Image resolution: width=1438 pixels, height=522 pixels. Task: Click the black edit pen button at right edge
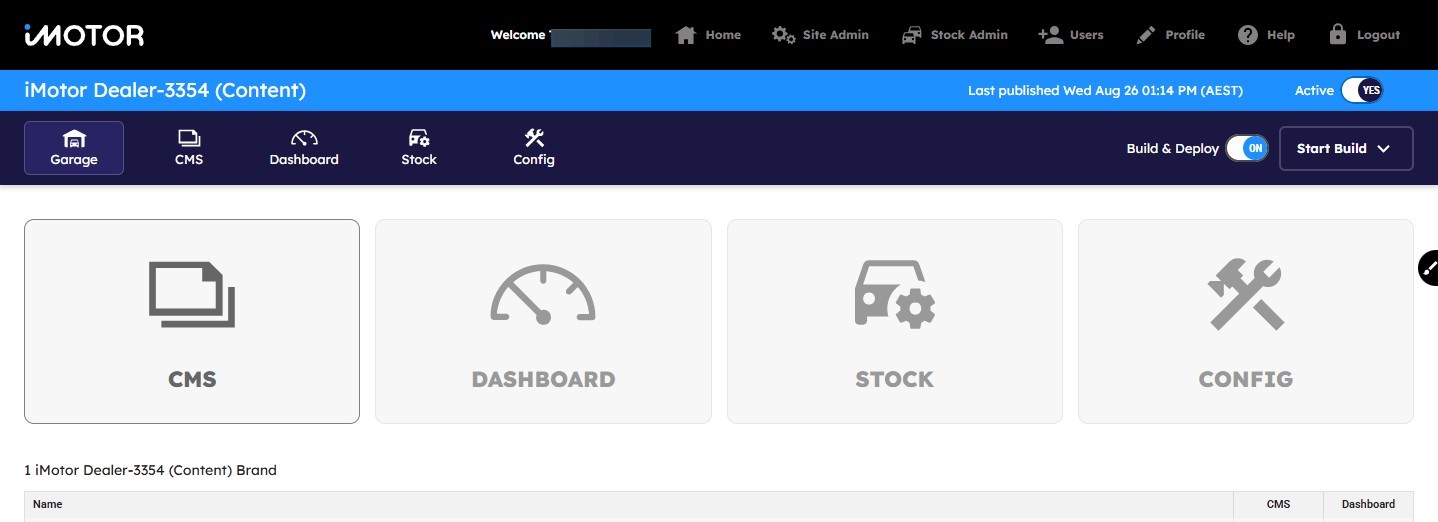point(1430,268)
